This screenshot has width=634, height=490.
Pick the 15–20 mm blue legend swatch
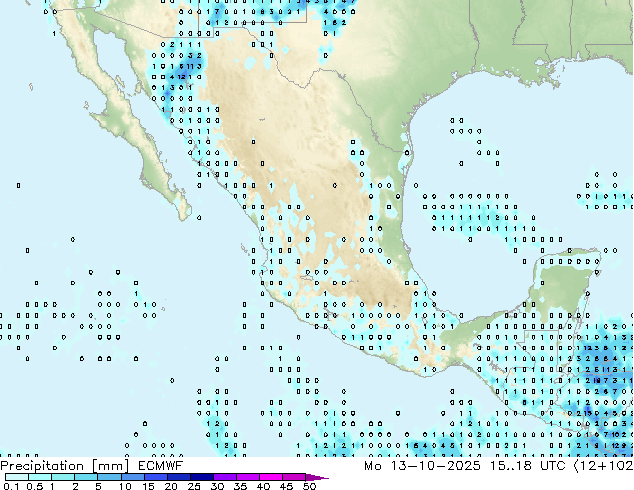pyautogui.click(x=156, y=477)
